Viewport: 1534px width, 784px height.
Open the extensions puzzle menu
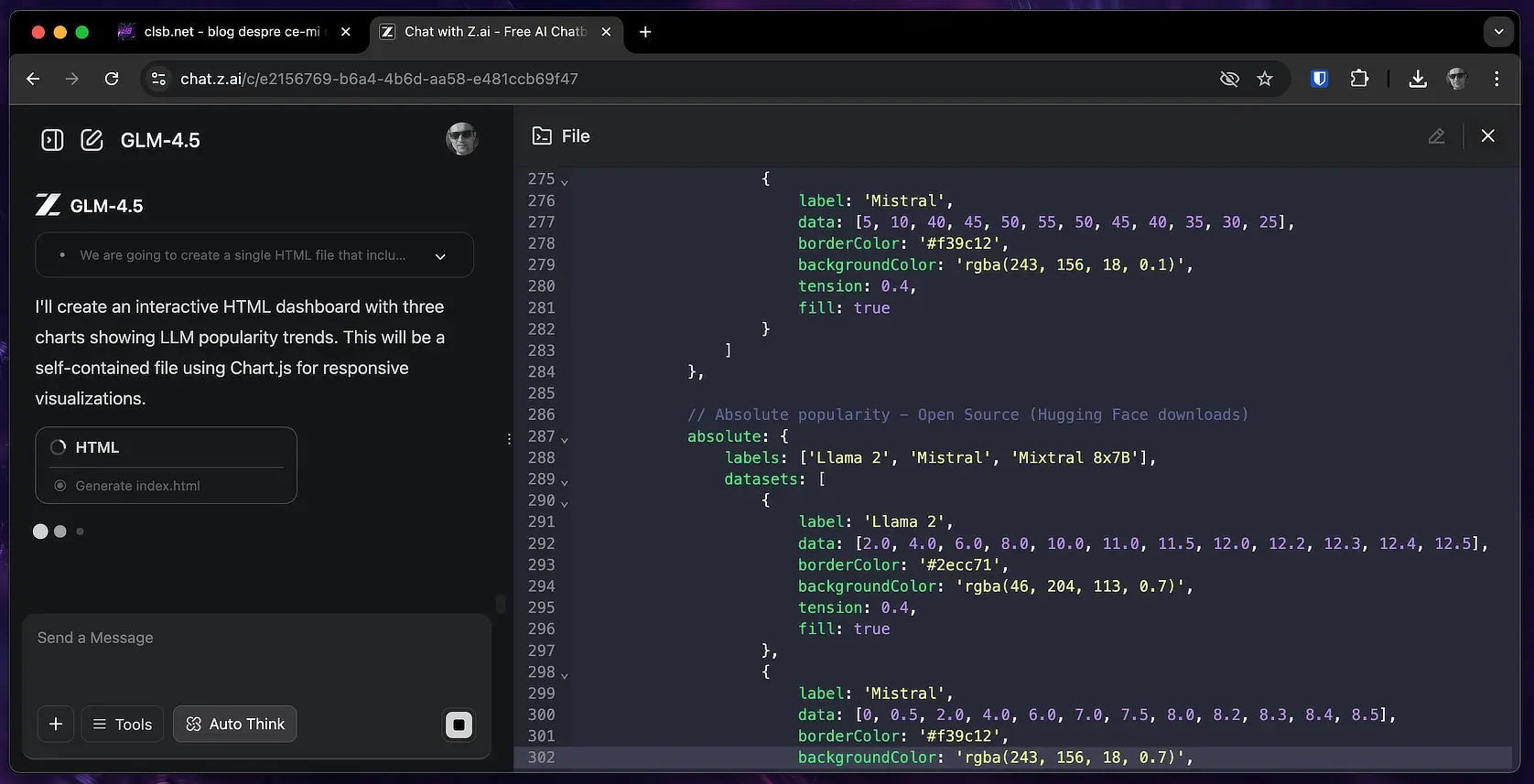pos(1359,79)
